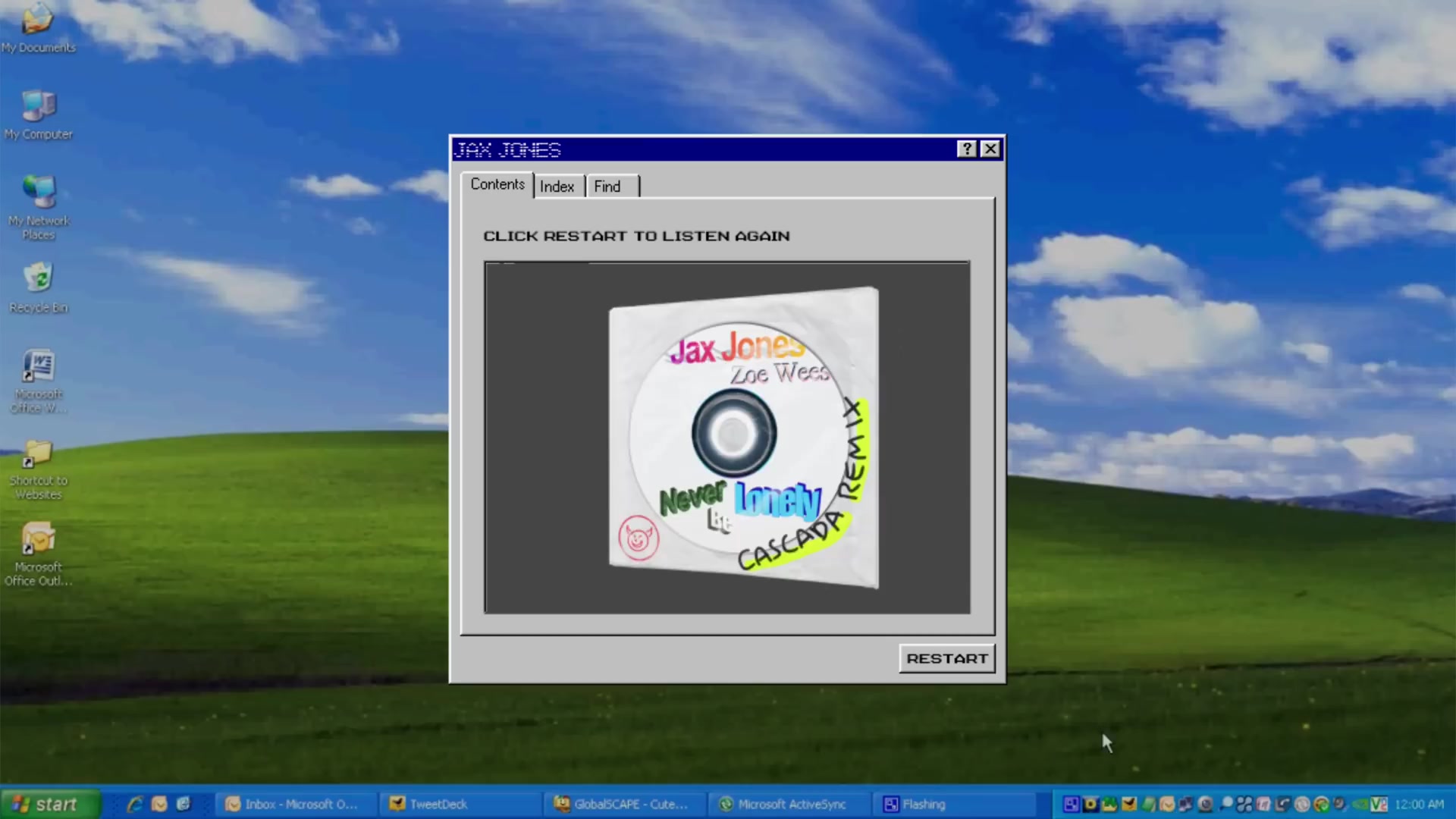Select Microsoft Office Outlook shortcut icon
This screenshot has width=1456, height=819.
pos(38,554)
